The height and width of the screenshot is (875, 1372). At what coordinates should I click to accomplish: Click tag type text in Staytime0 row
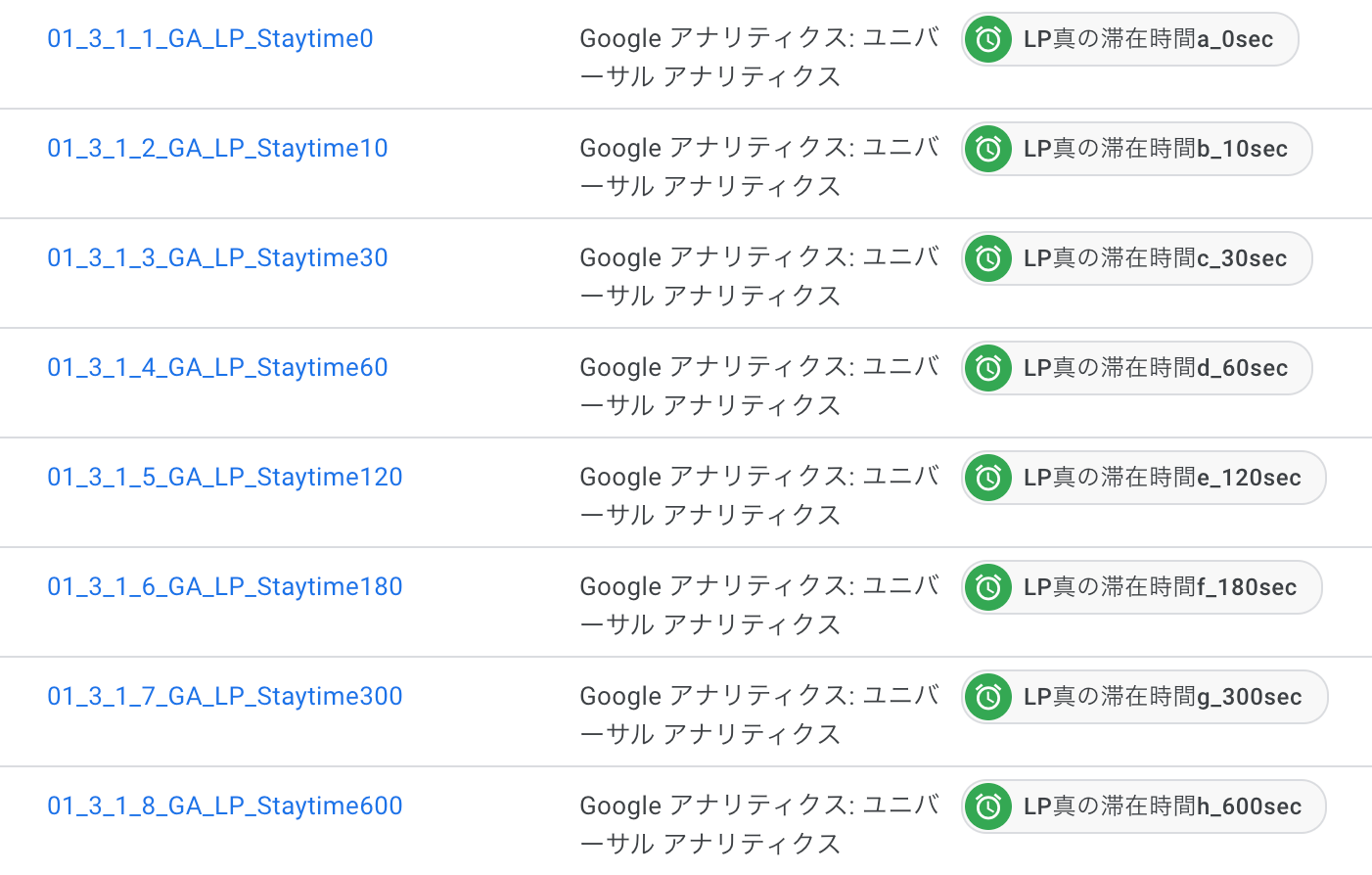(x=759, y=58)
